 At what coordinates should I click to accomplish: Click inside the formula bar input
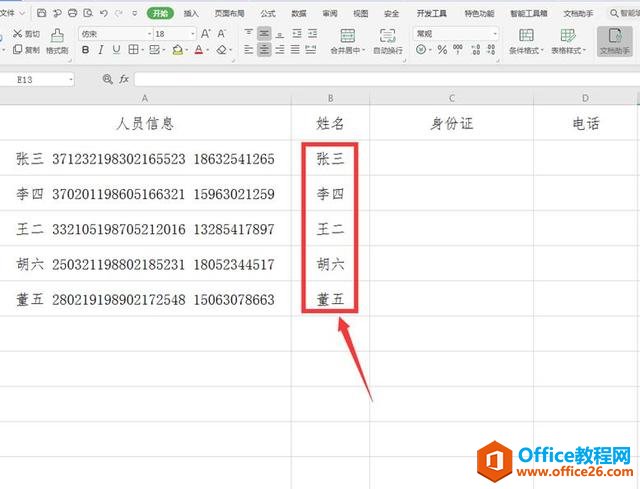[387, 80]
